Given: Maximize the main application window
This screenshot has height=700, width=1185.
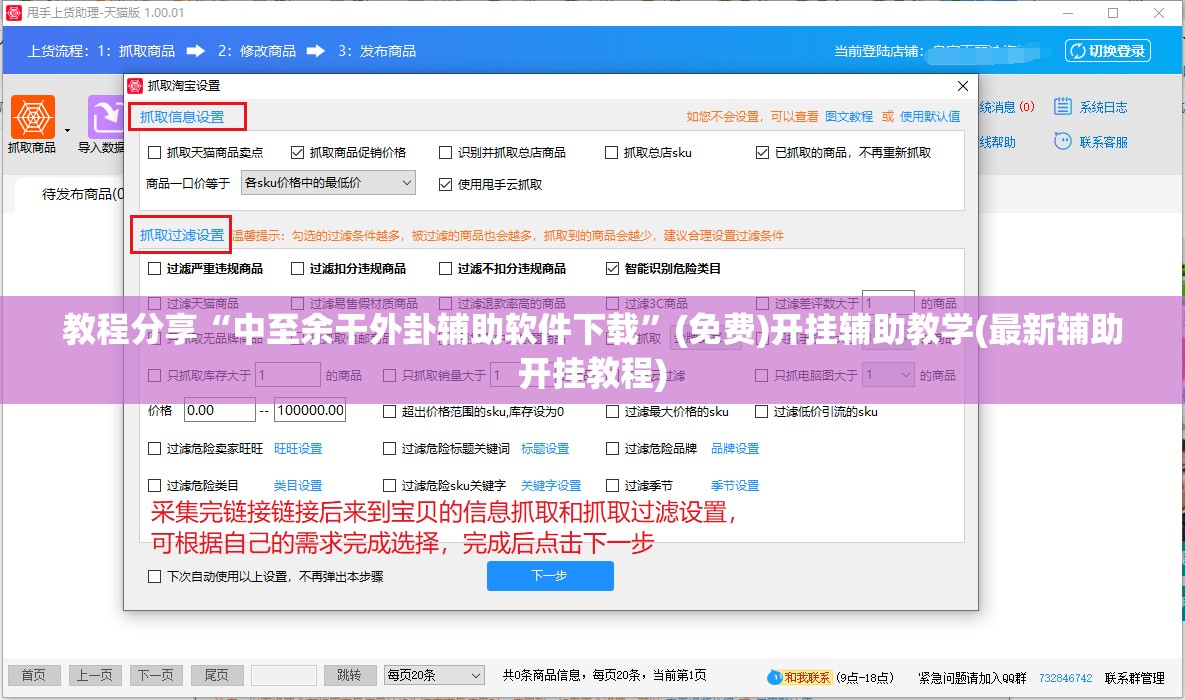Looking at the screenshot, I should (x=1113, y=13).
